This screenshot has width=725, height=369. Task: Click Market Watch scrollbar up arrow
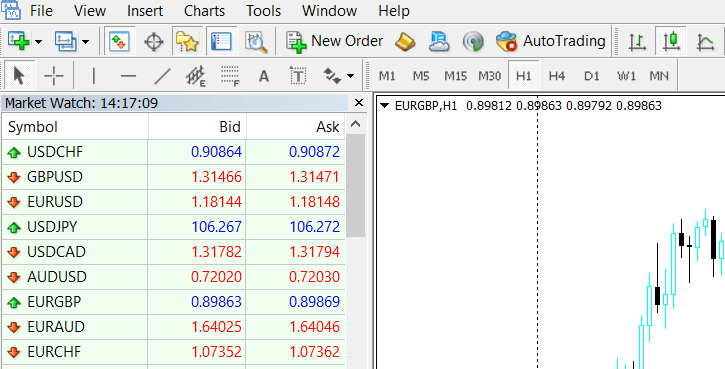(355, 124)
